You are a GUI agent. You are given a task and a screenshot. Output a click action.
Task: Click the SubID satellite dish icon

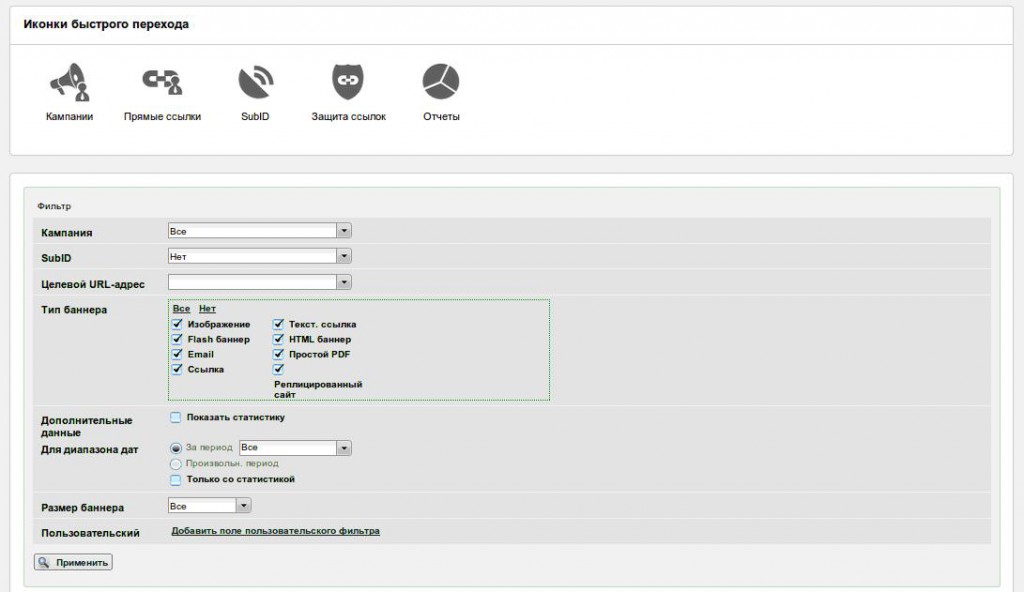coord(255,82)
